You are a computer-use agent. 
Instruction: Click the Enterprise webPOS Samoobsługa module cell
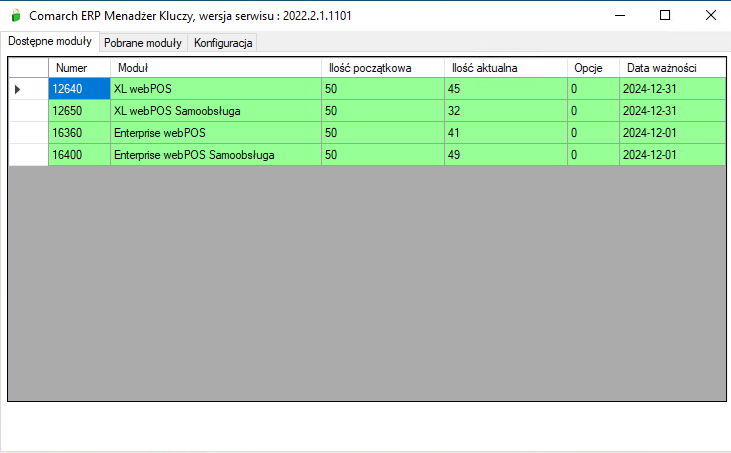[x=216, y=155]
